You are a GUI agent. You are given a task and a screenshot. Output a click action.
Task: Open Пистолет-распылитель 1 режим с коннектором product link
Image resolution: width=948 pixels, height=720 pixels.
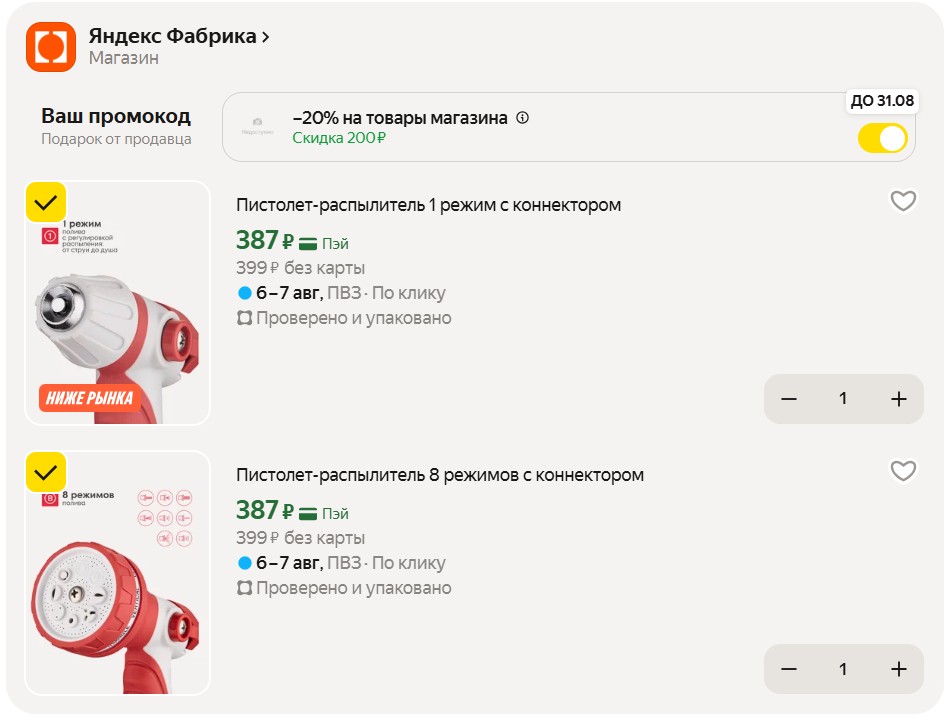(429, 205)
